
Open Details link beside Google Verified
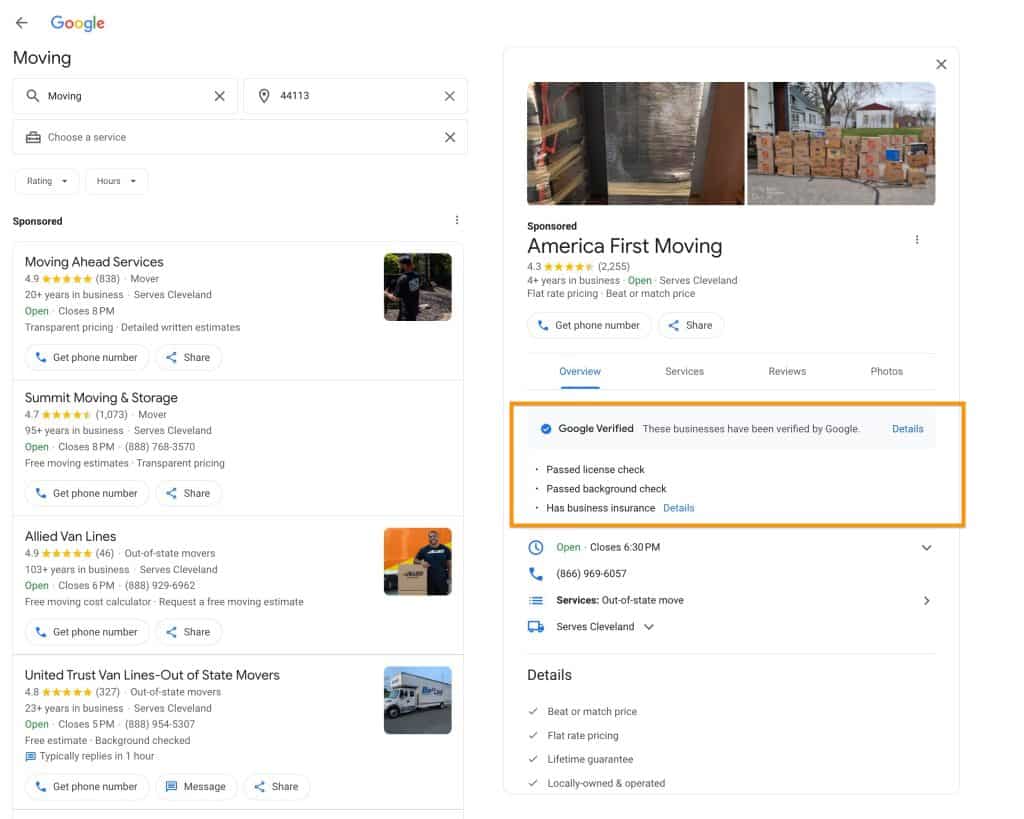[907, 429]
